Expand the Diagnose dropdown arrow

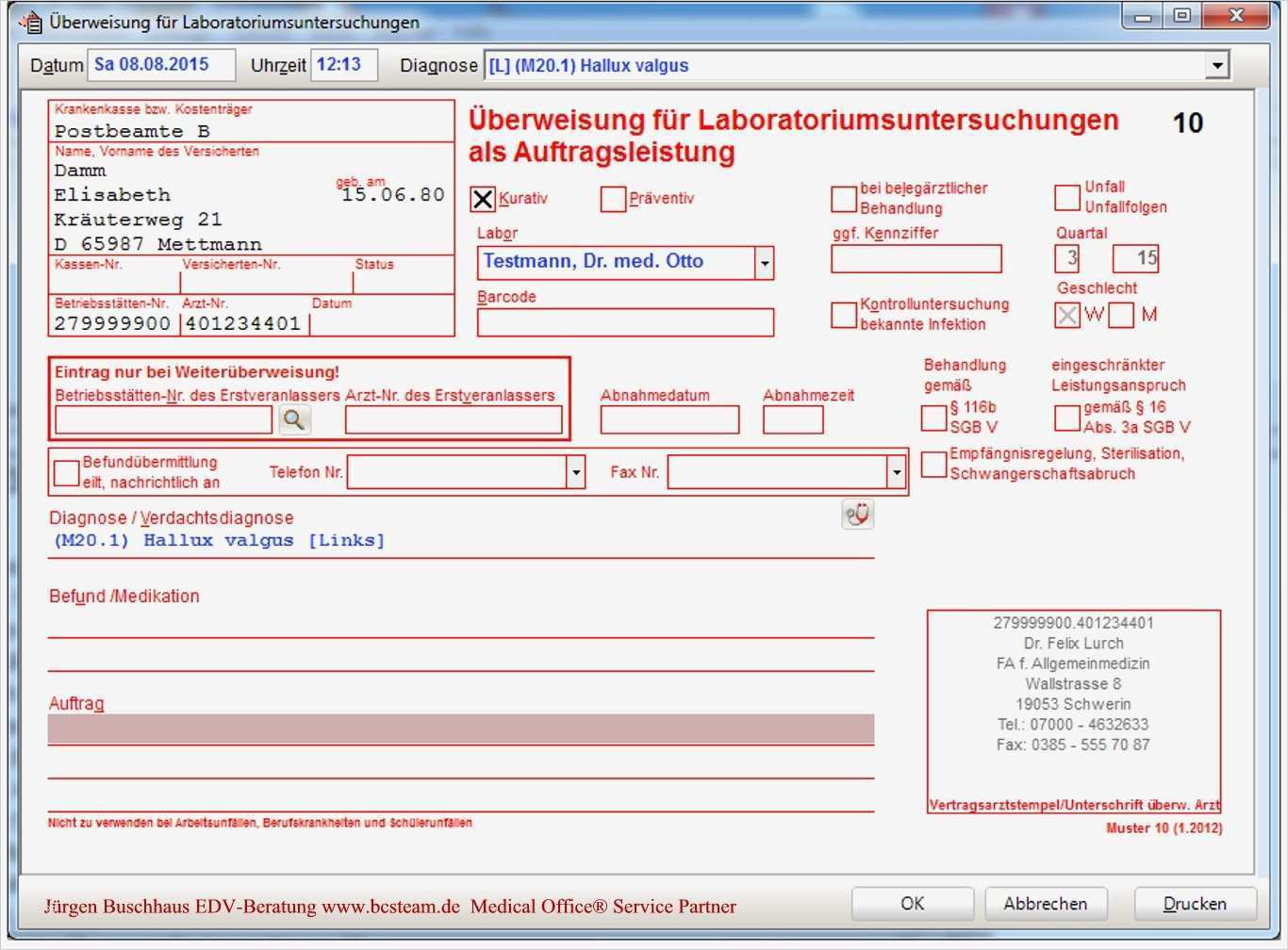coord(1217,66)
